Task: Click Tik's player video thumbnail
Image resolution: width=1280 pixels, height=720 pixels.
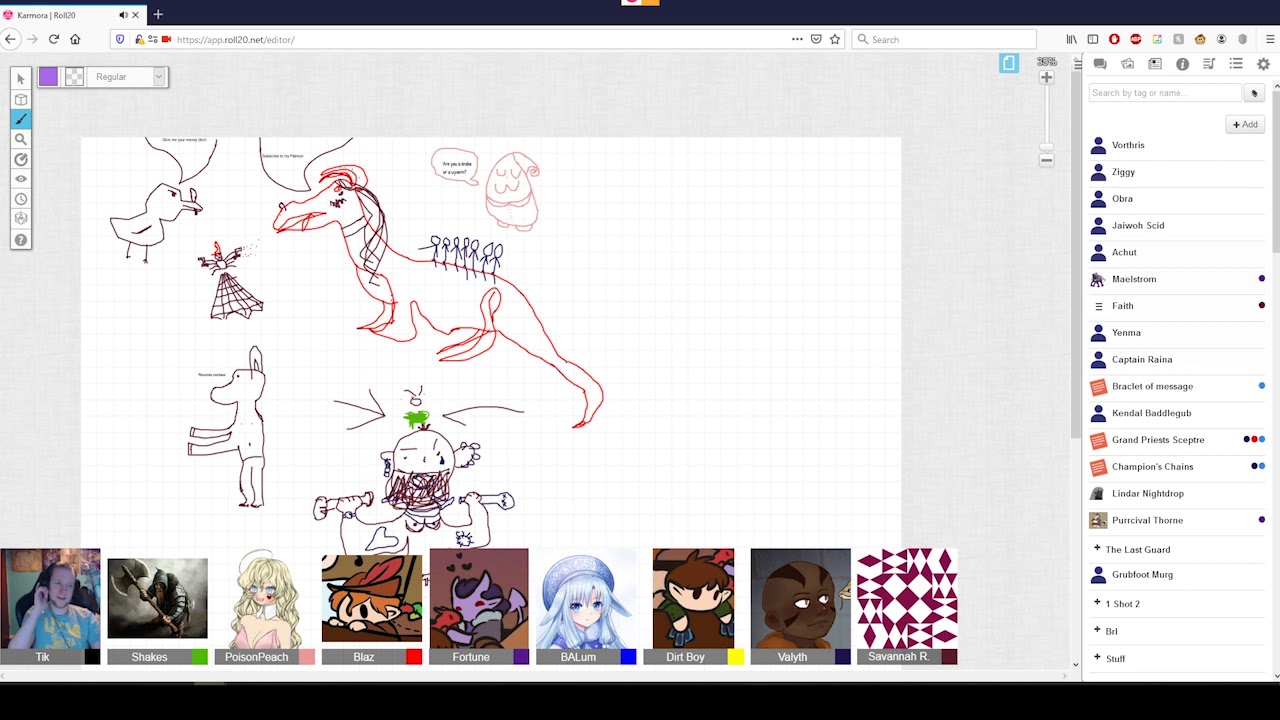Action: [50, 598]
